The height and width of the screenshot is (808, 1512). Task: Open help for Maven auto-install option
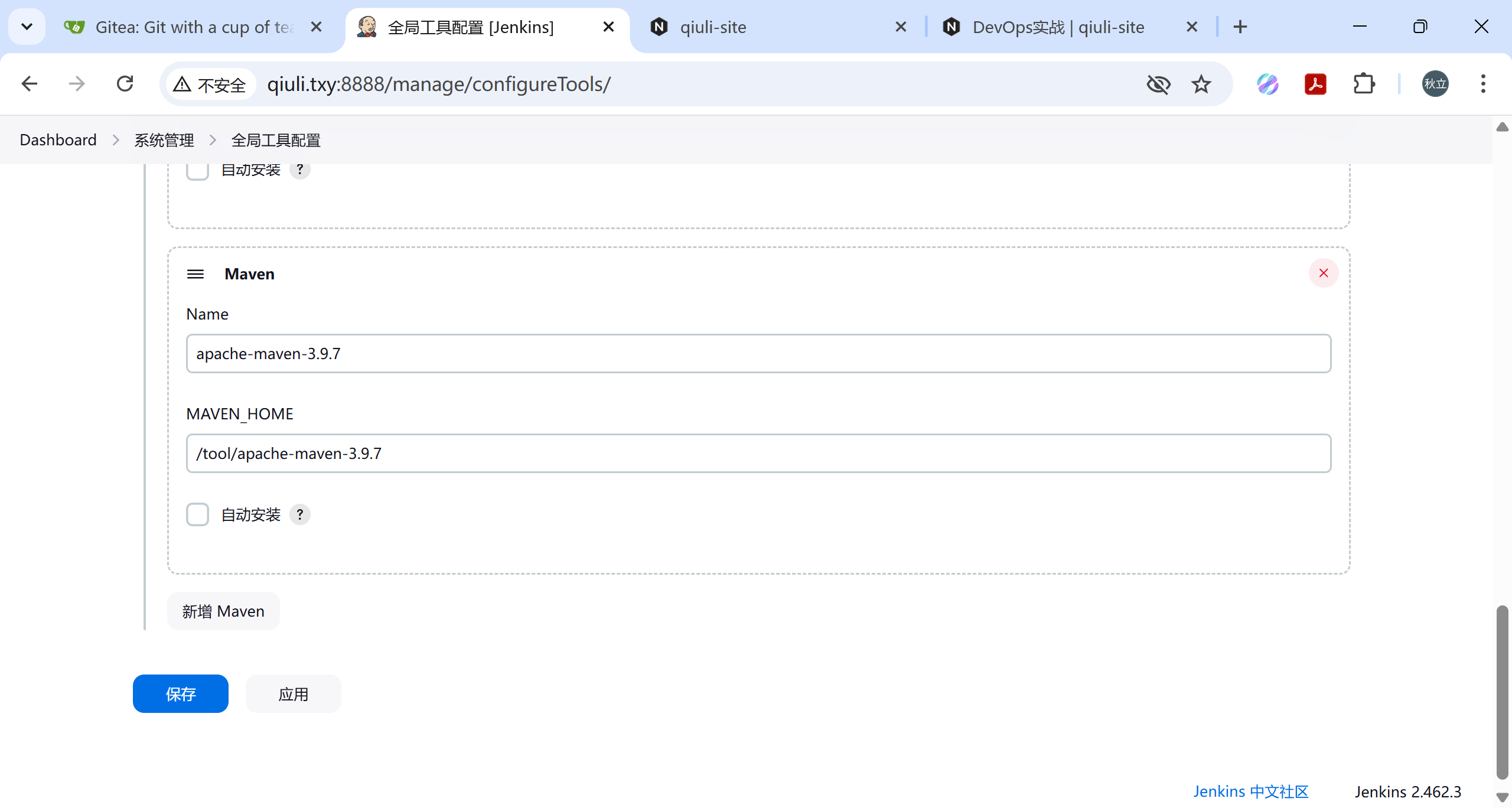[x=300, y=514]
